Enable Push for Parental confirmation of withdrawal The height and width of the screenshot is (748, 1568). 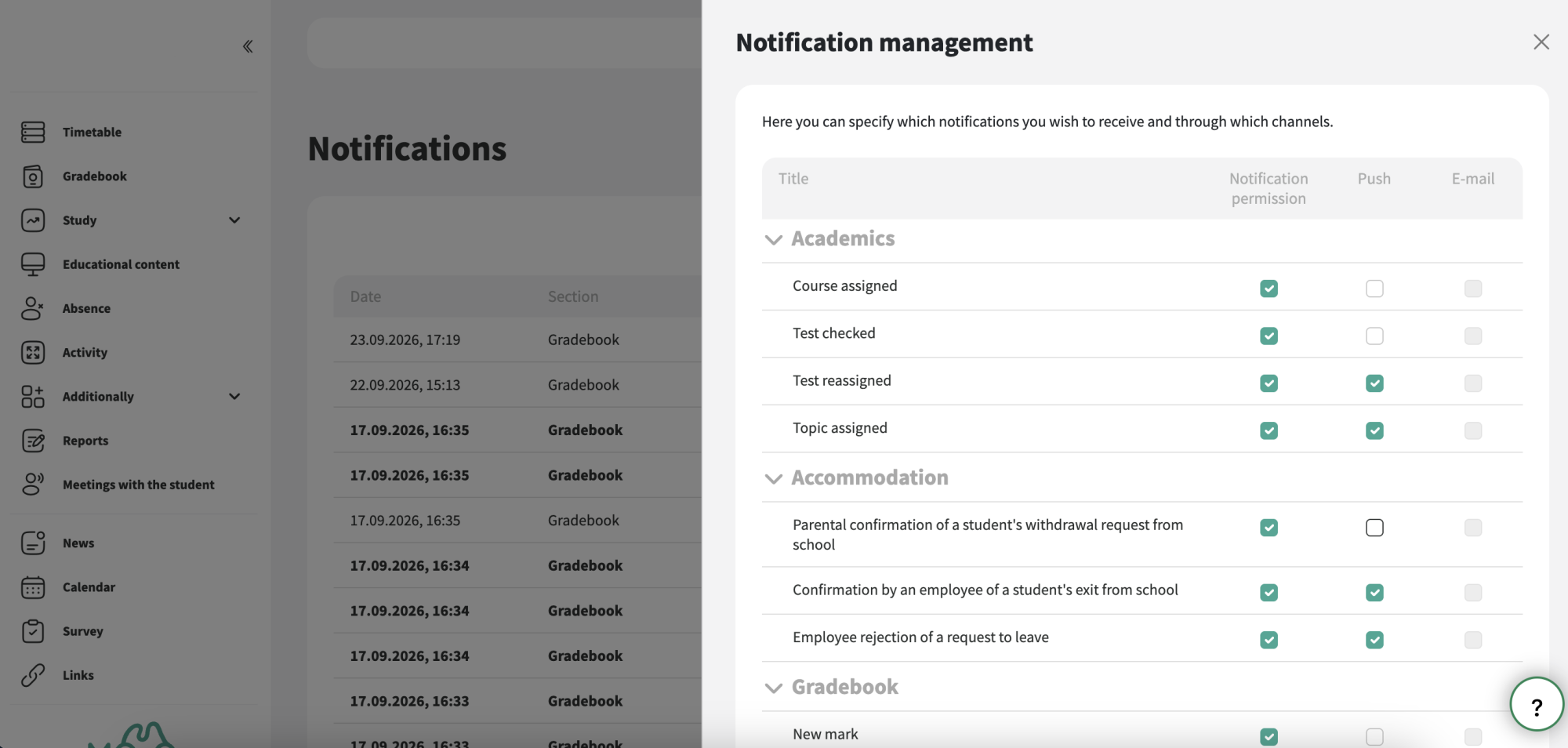(x=1374, y=528)
